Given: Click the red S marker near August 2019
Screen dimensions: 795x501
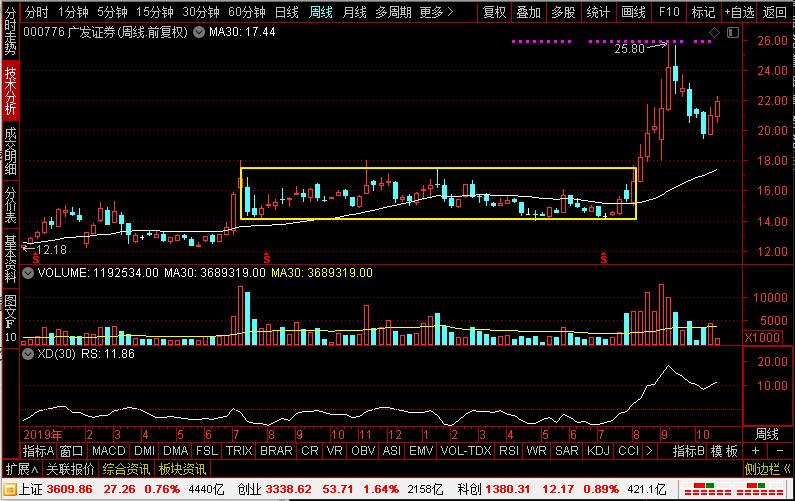Looking at the screenshot, I should click(x=267, y=258).
